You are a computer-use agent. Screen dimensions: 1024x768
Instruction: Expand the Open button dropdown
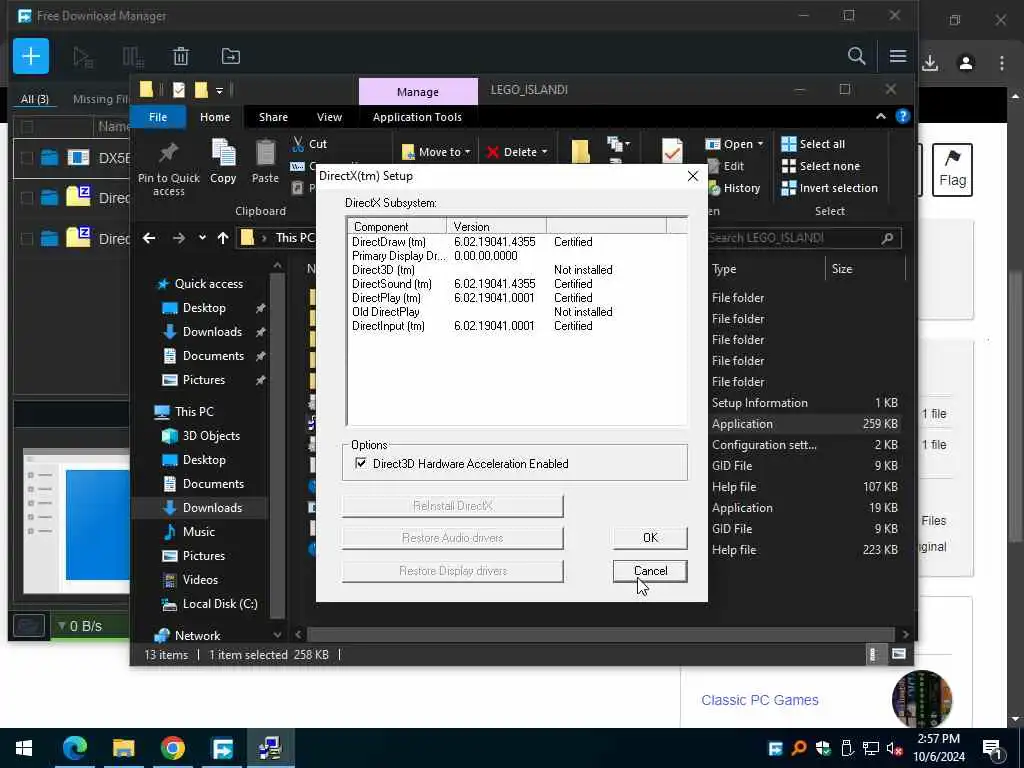coord(760,144)
